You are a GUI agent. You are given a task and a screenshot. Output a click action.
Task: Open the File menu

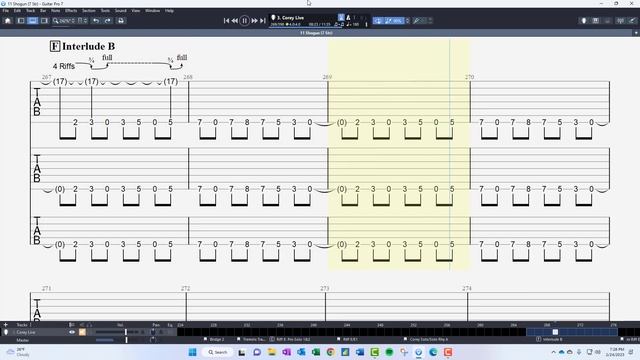pyautogui.click(x=6, y=11)
